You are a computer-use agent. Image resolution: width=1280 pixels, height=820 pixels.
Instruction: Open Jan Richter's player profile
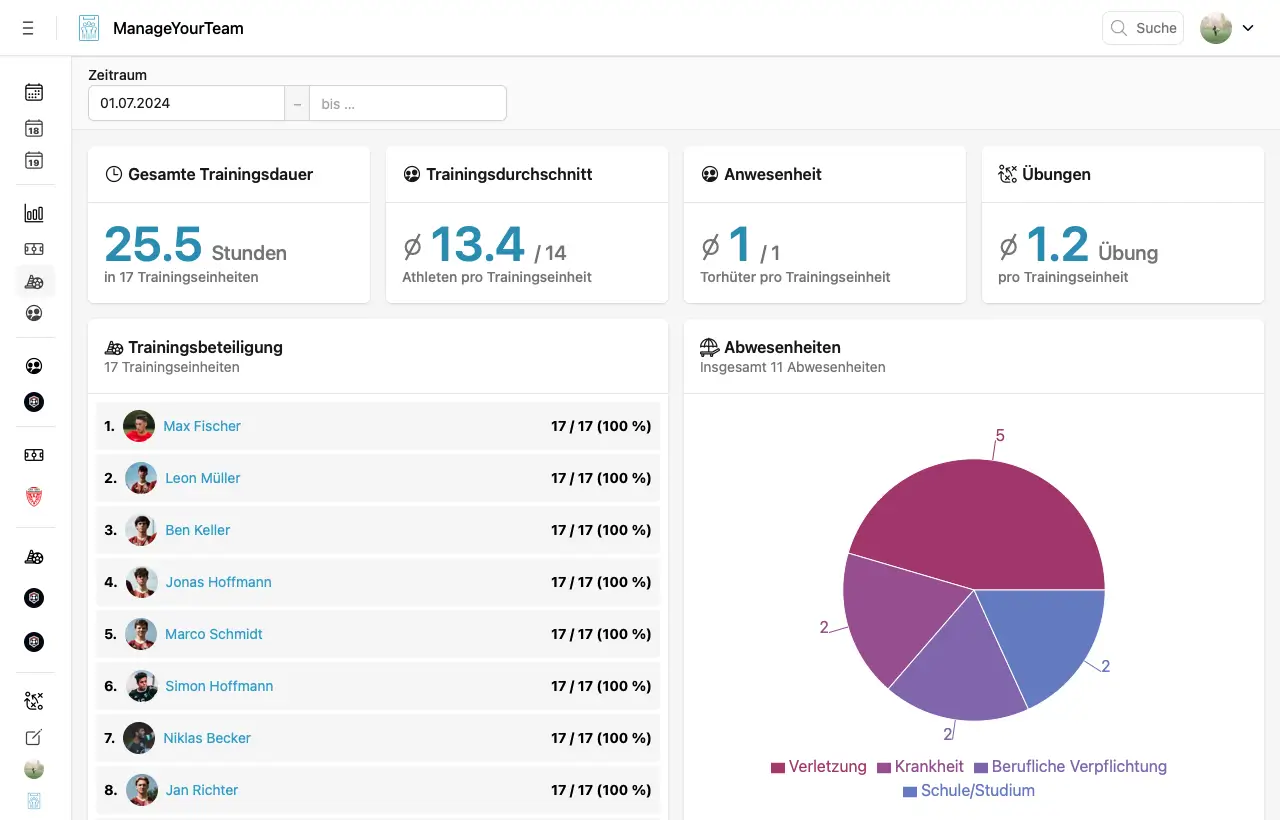[201, 790]
